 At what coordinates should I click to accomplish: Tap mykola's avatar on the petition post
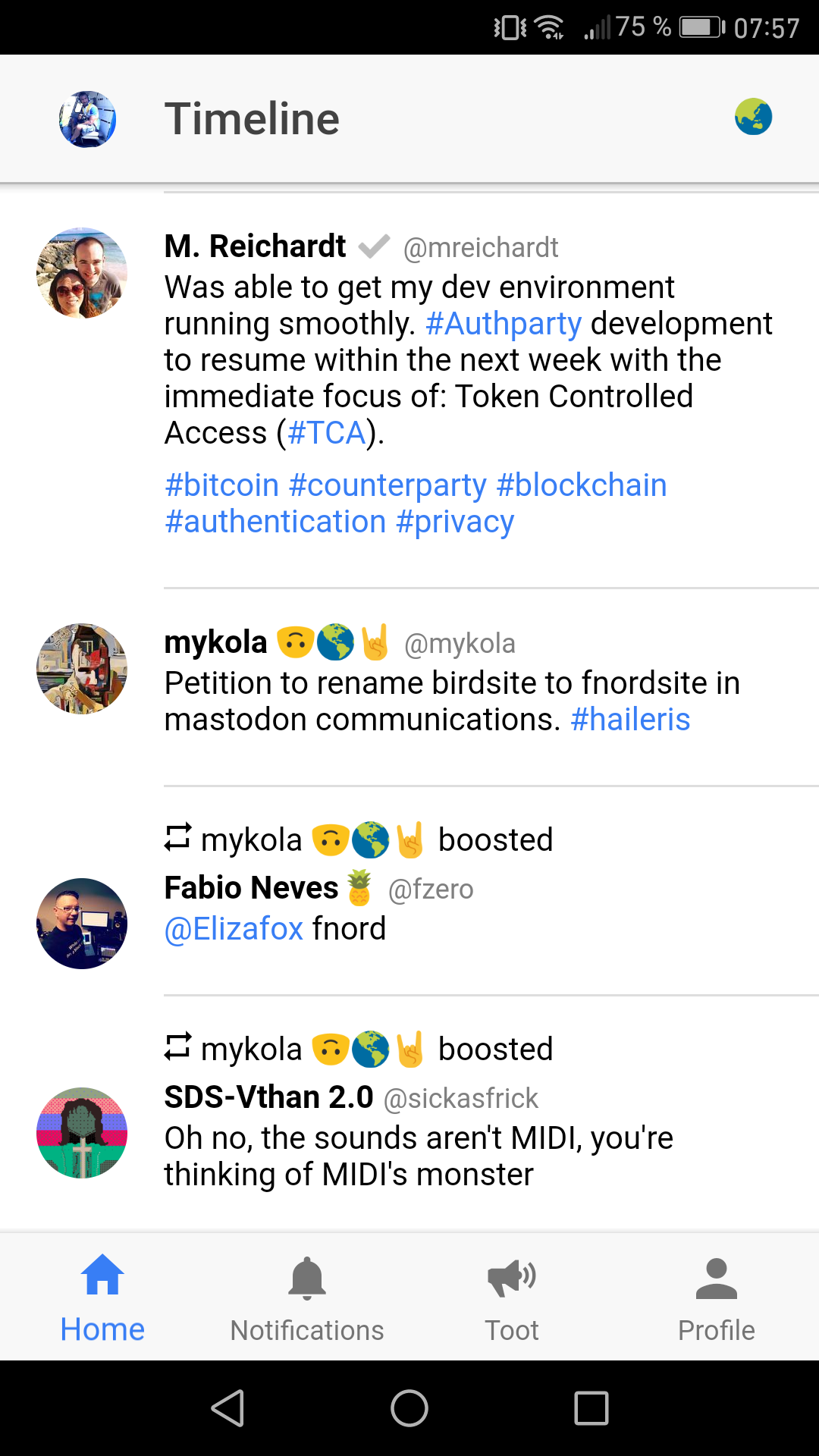pos(82,669)
